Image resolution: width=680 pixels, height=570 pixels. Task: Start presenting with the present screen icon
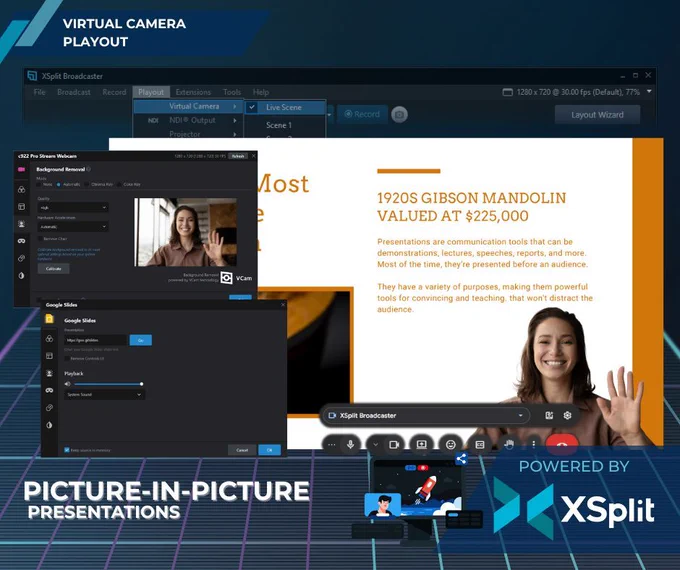pyautogui.click(x=422, y=445)
